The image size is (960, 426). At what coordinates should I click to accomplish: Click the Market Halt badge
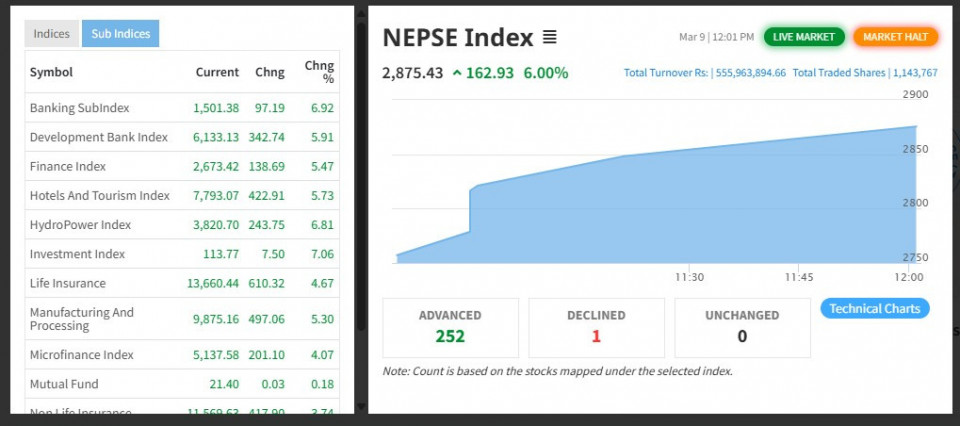pyautogui.click(x=895, y=37)
